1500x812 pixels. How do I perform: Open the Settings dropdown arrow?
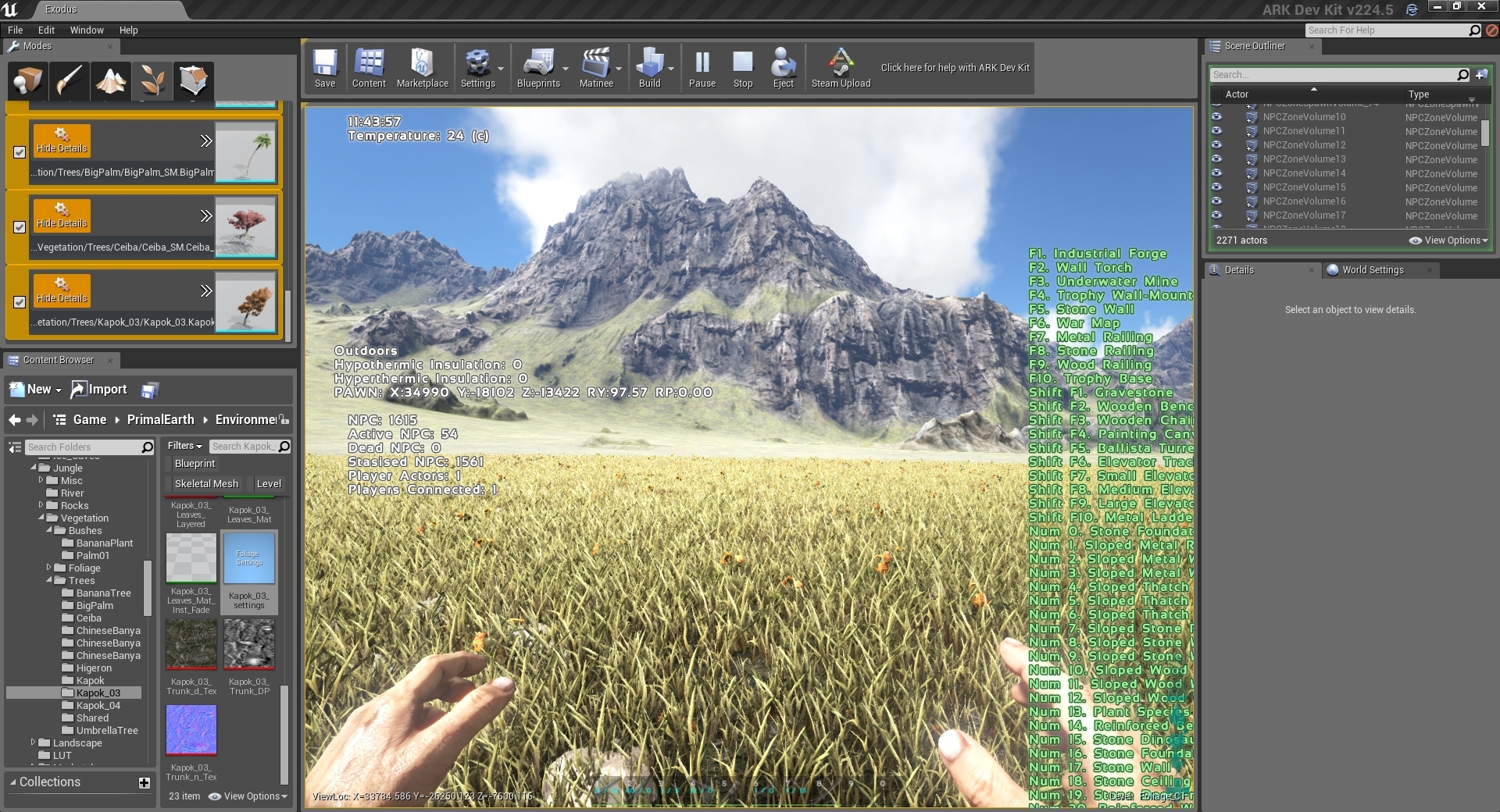point(501,69)
